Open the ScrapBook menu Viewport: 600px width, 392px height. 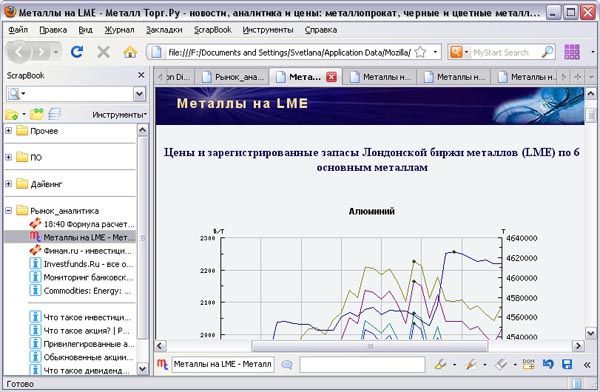tap(212, 30)
